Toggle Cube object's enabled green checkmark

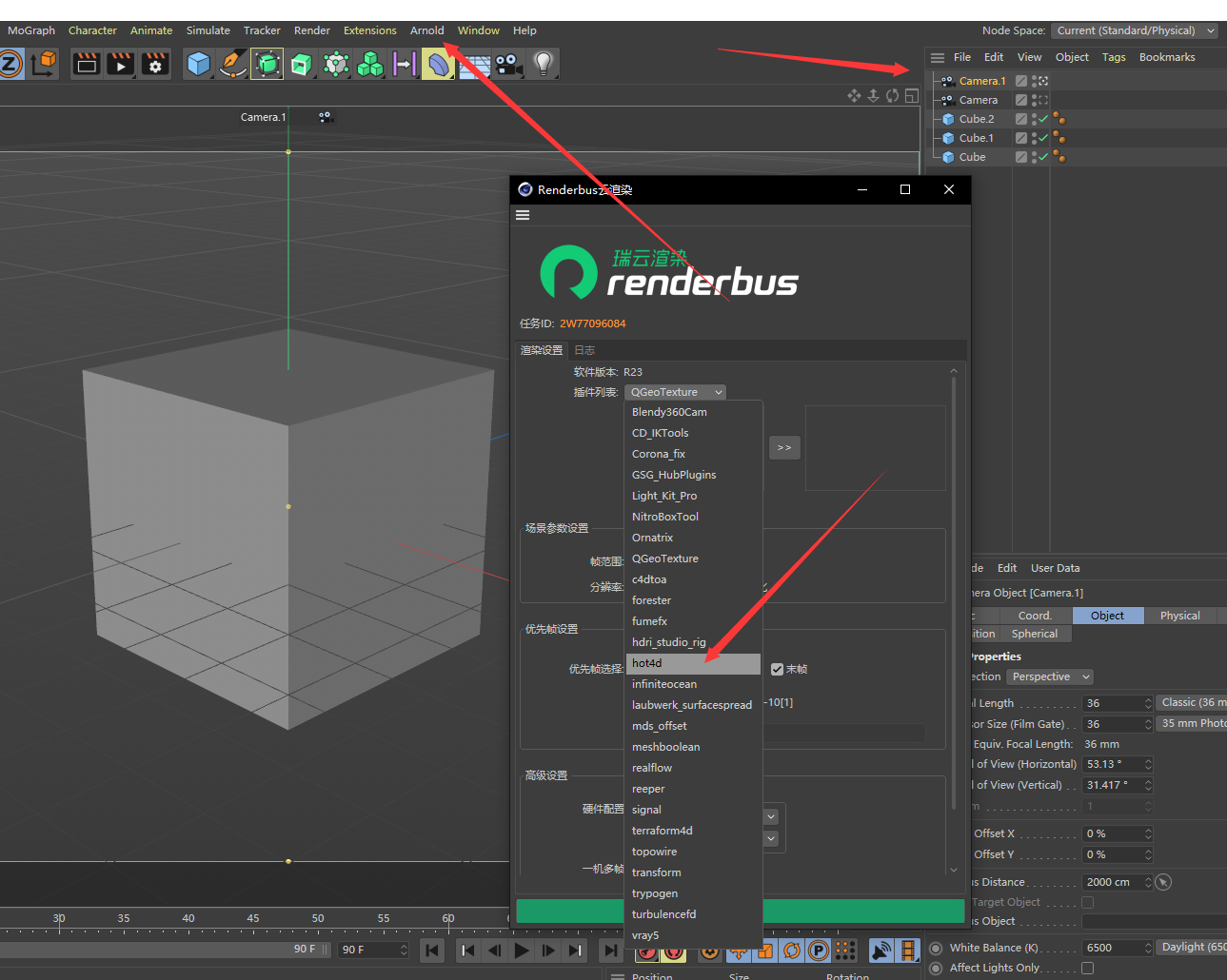point(1043,157)
